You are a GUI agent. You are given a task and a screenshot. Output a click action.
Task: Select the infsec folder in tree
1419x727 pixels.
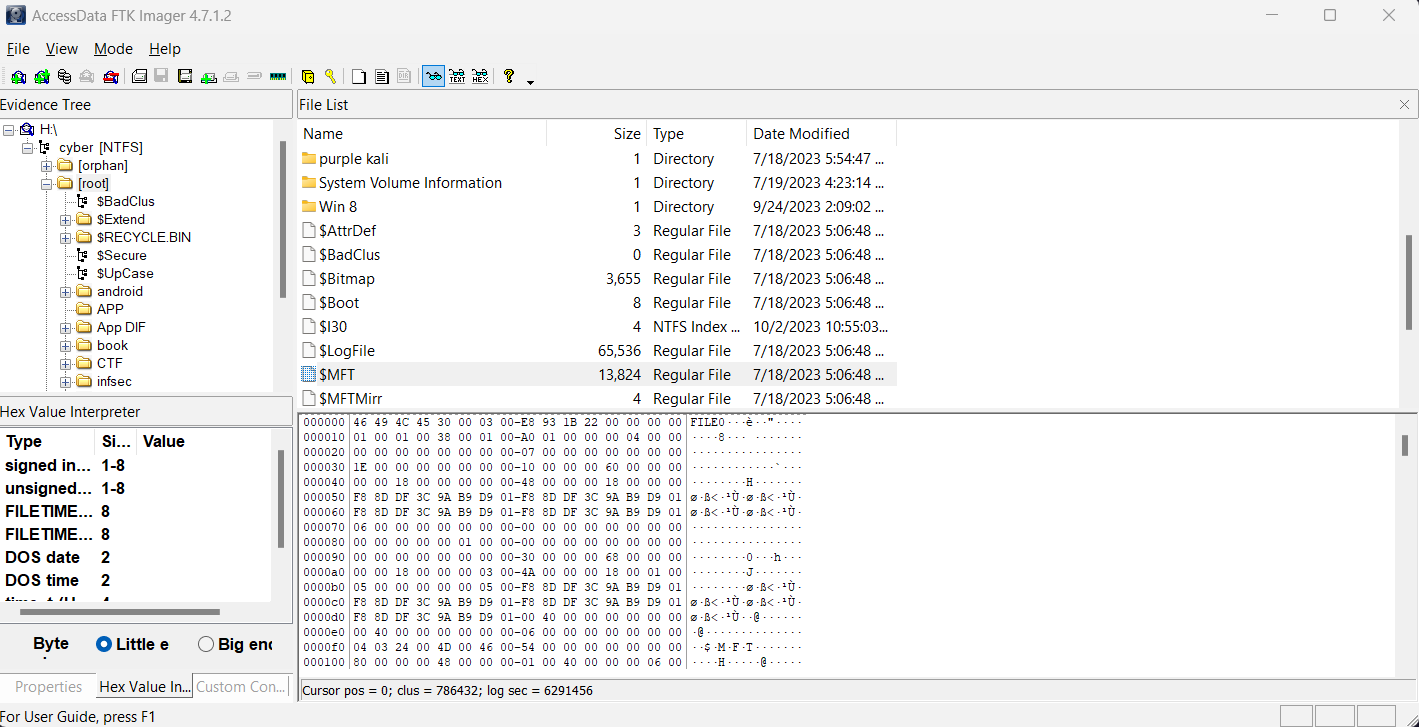click(114, 382)
